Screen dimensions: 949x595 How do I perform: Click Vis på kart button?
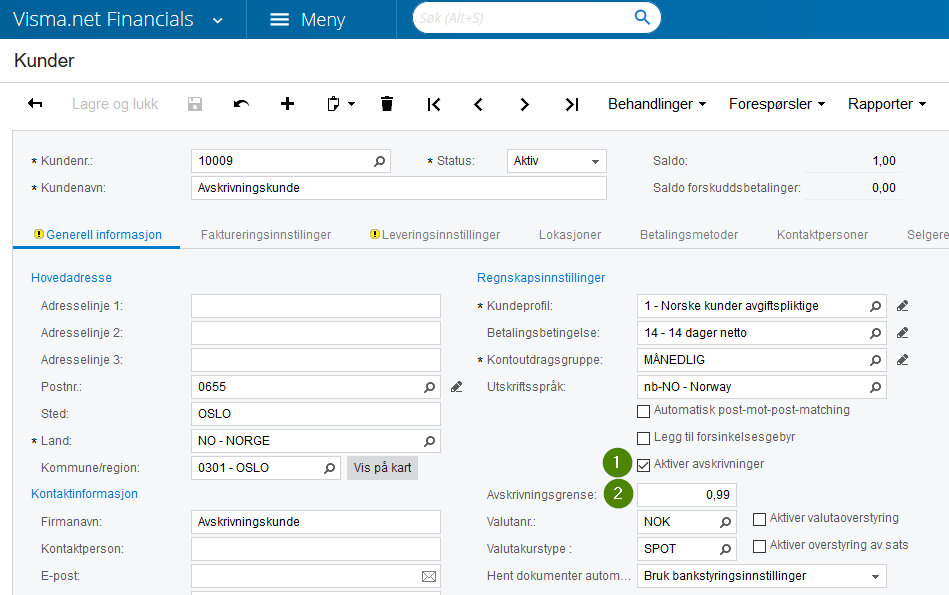coord(382,468)
